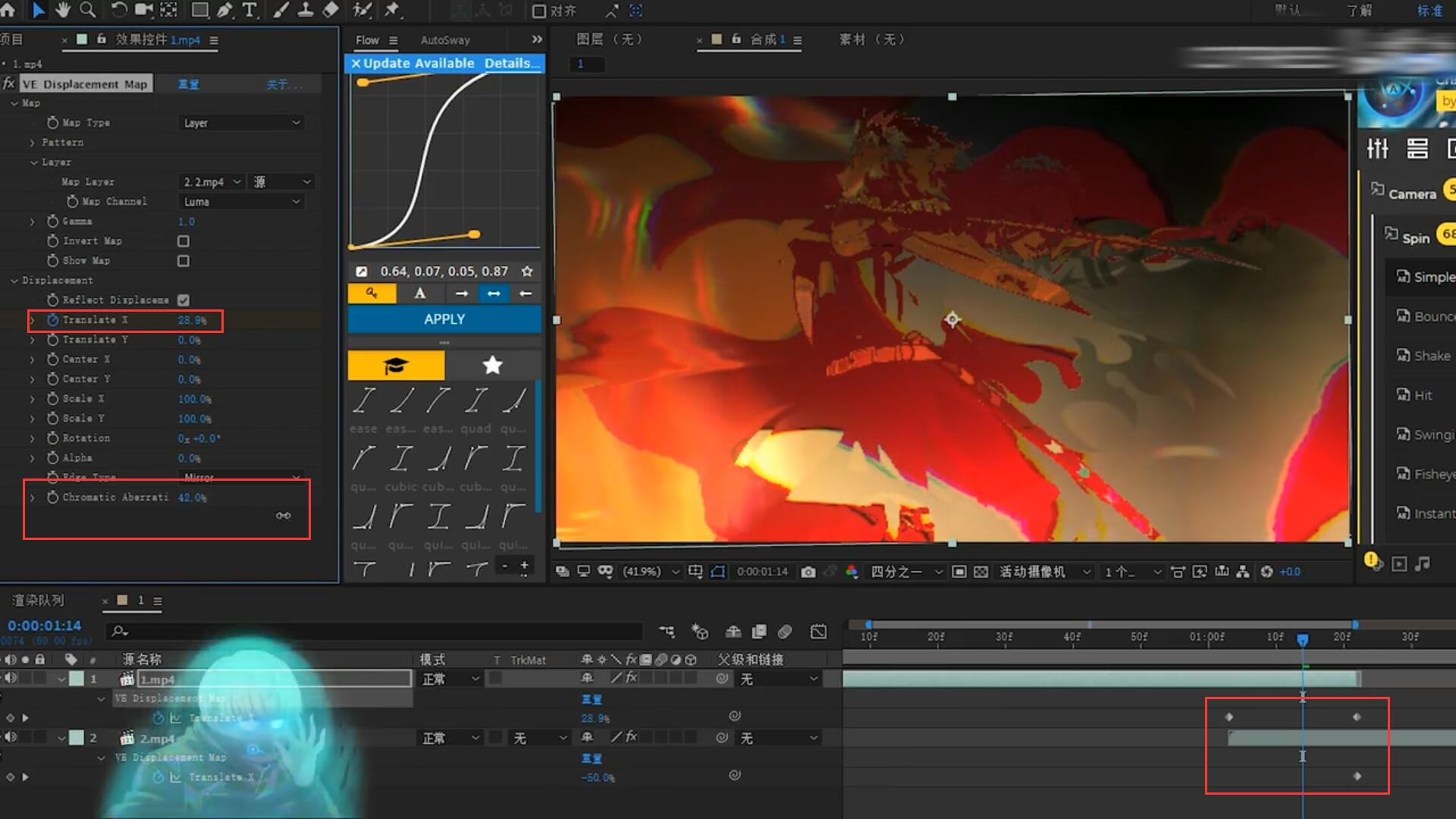This screenshot has height=819, width=1456.
Task: Toggle the Gamma stopwatch
Action: point(52,221)
